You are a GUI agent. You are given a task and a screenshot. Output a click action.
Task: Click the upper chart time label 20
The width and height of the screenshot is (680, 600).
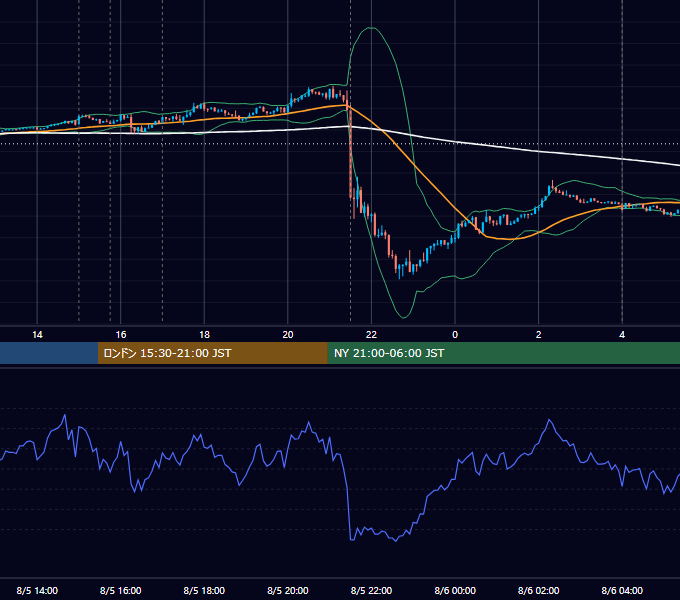pos(288,335)
